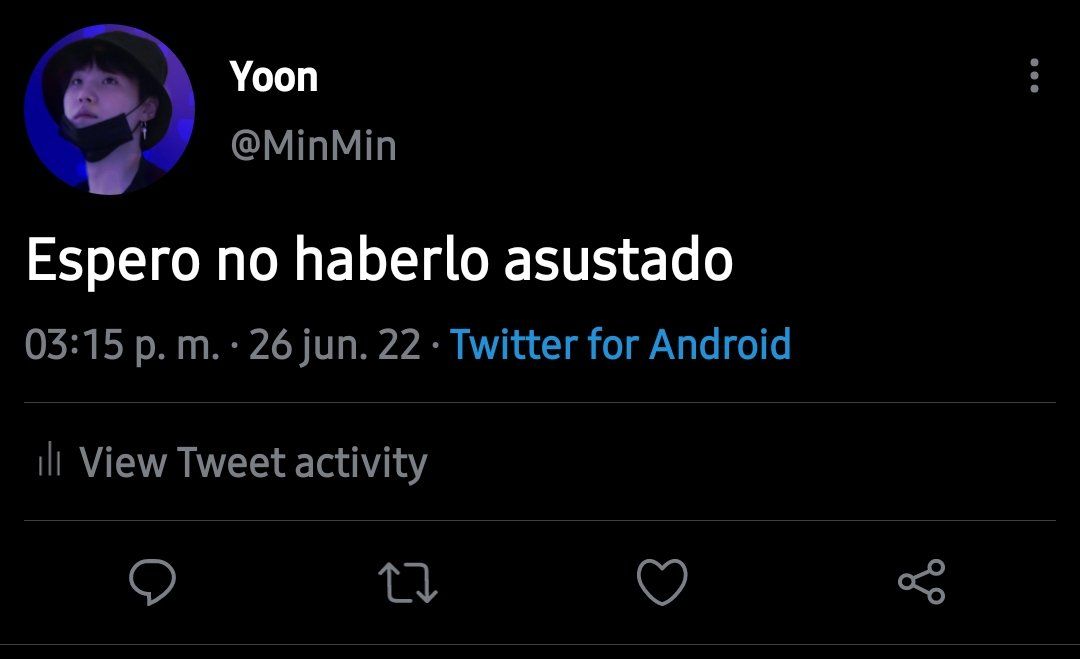
Task: Click the word Espero in the tweet
Action: click(x=113, y=262)
